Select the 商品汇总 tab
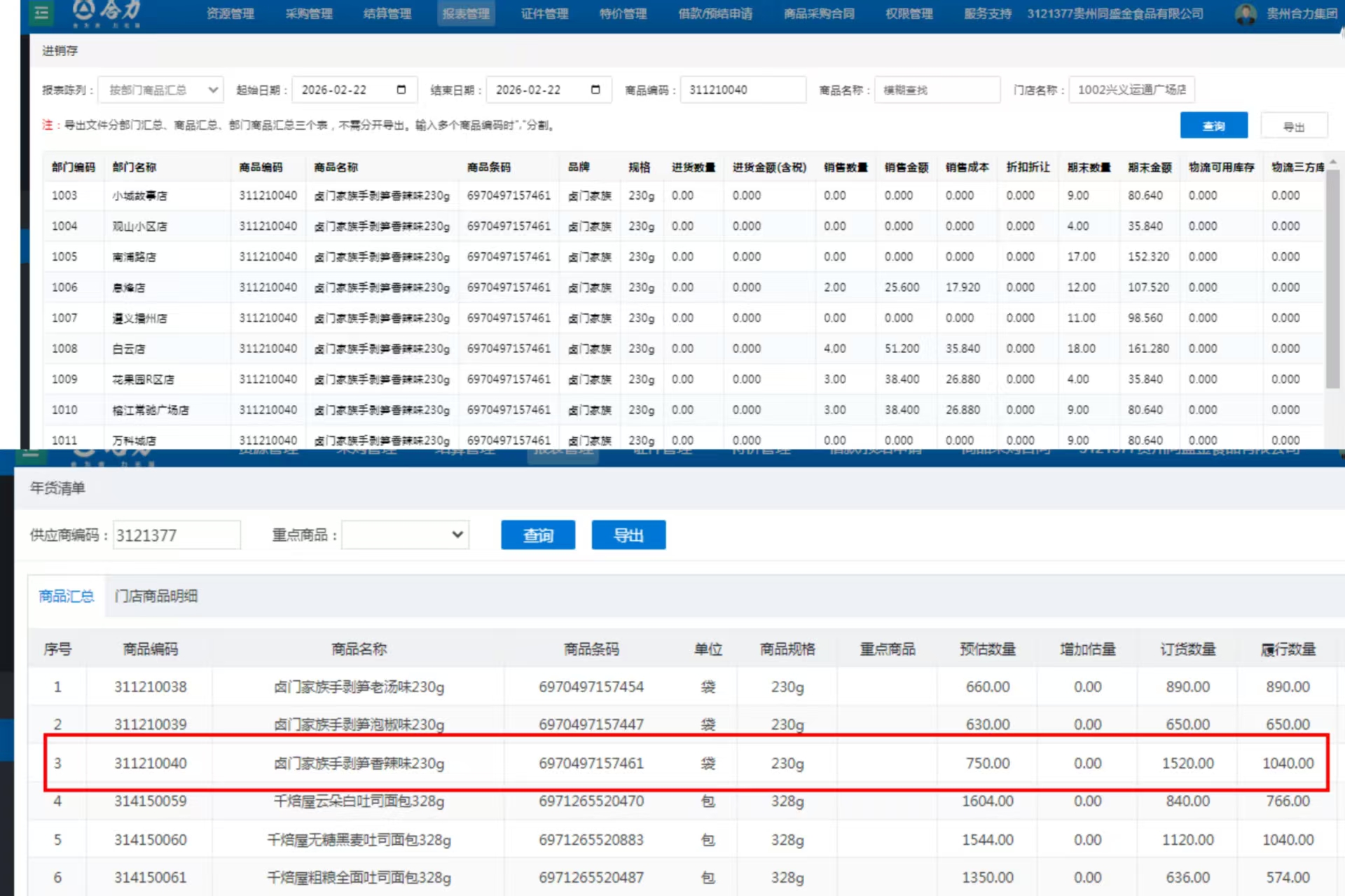Viewport: 1345px width, 896px height. [x=67, y=596]
